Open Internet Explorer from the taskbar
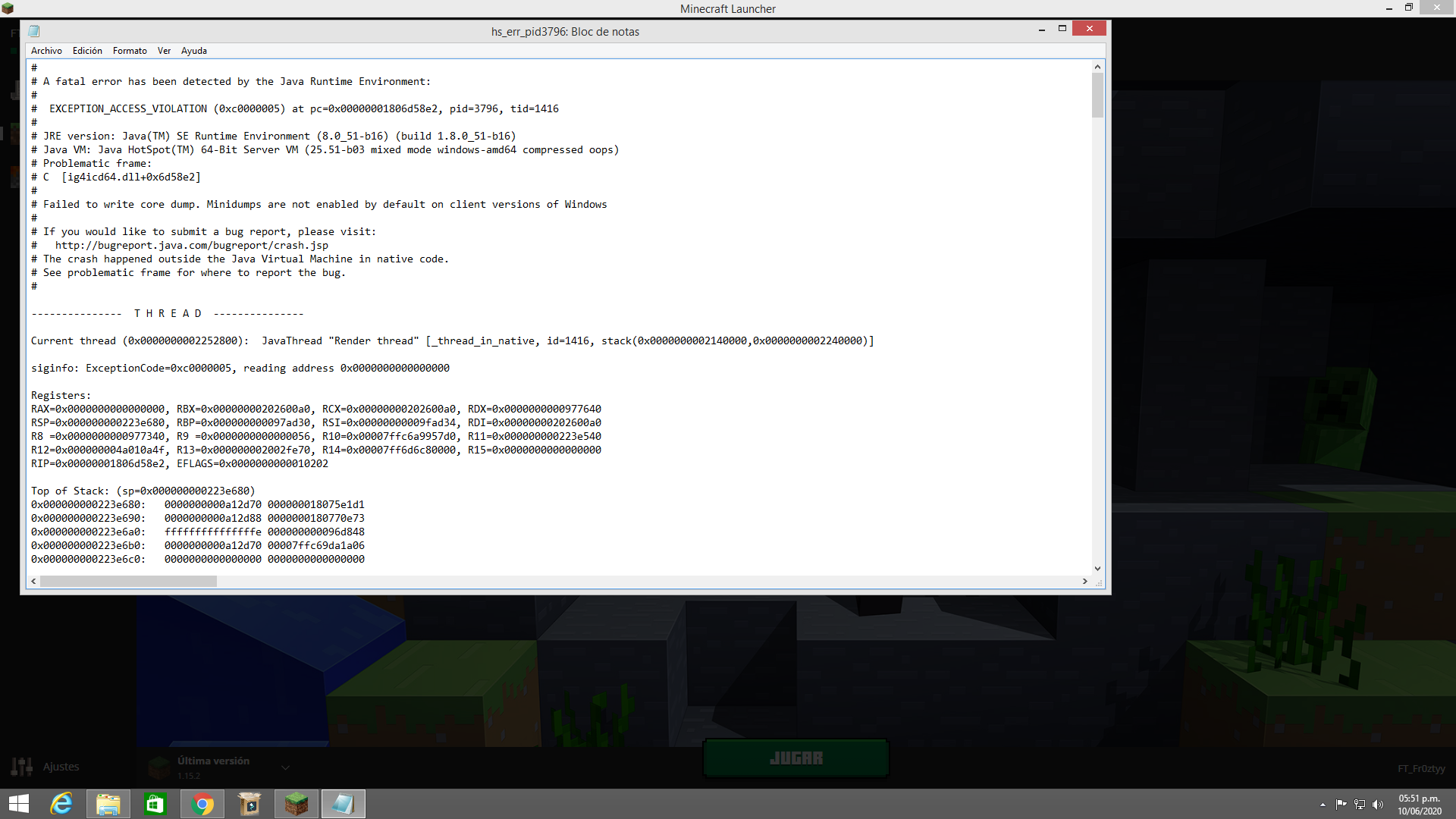 (x=61, y=804)
